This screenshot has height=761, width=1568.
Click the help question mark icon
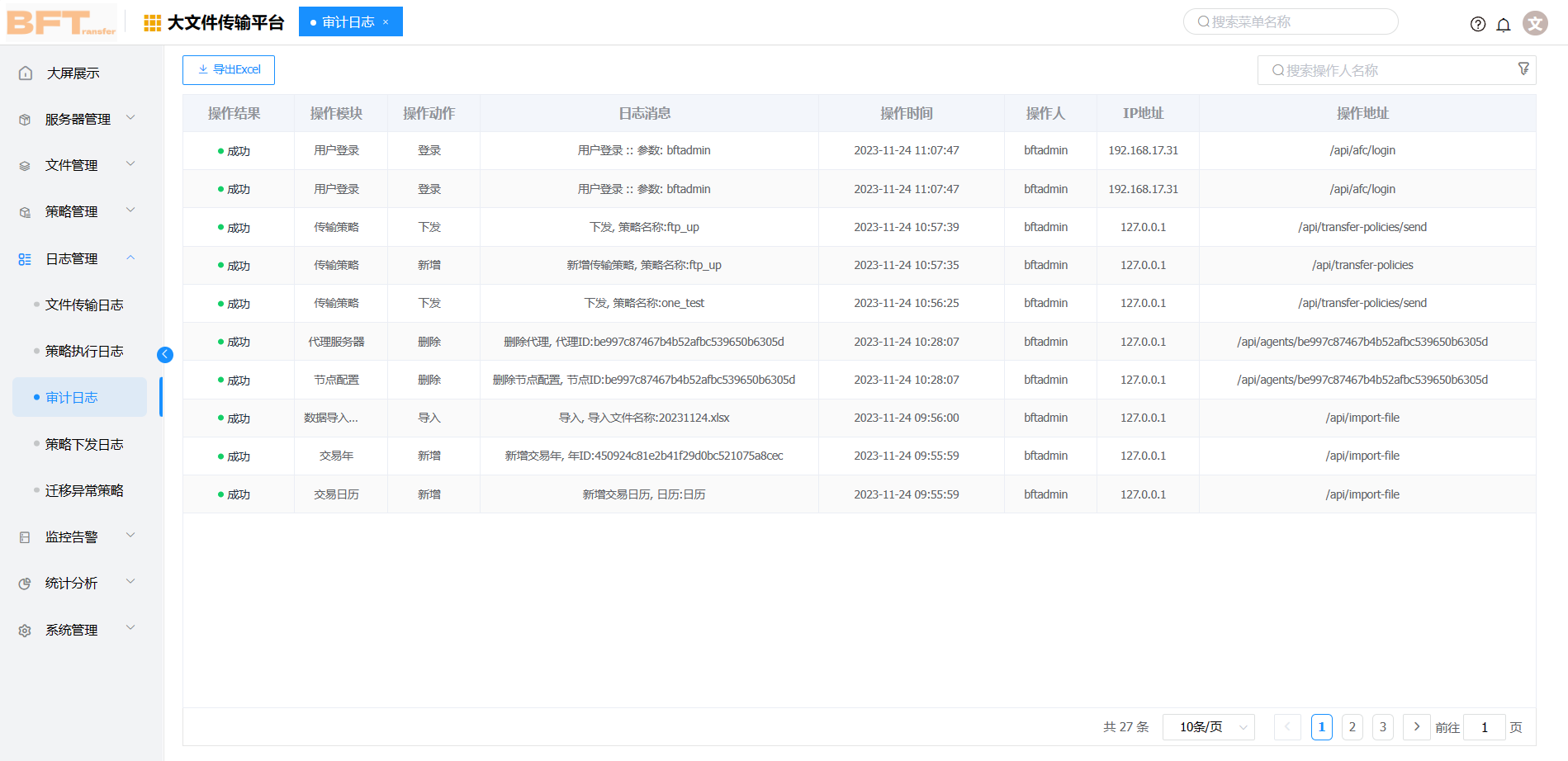(x=1477, y=24)
